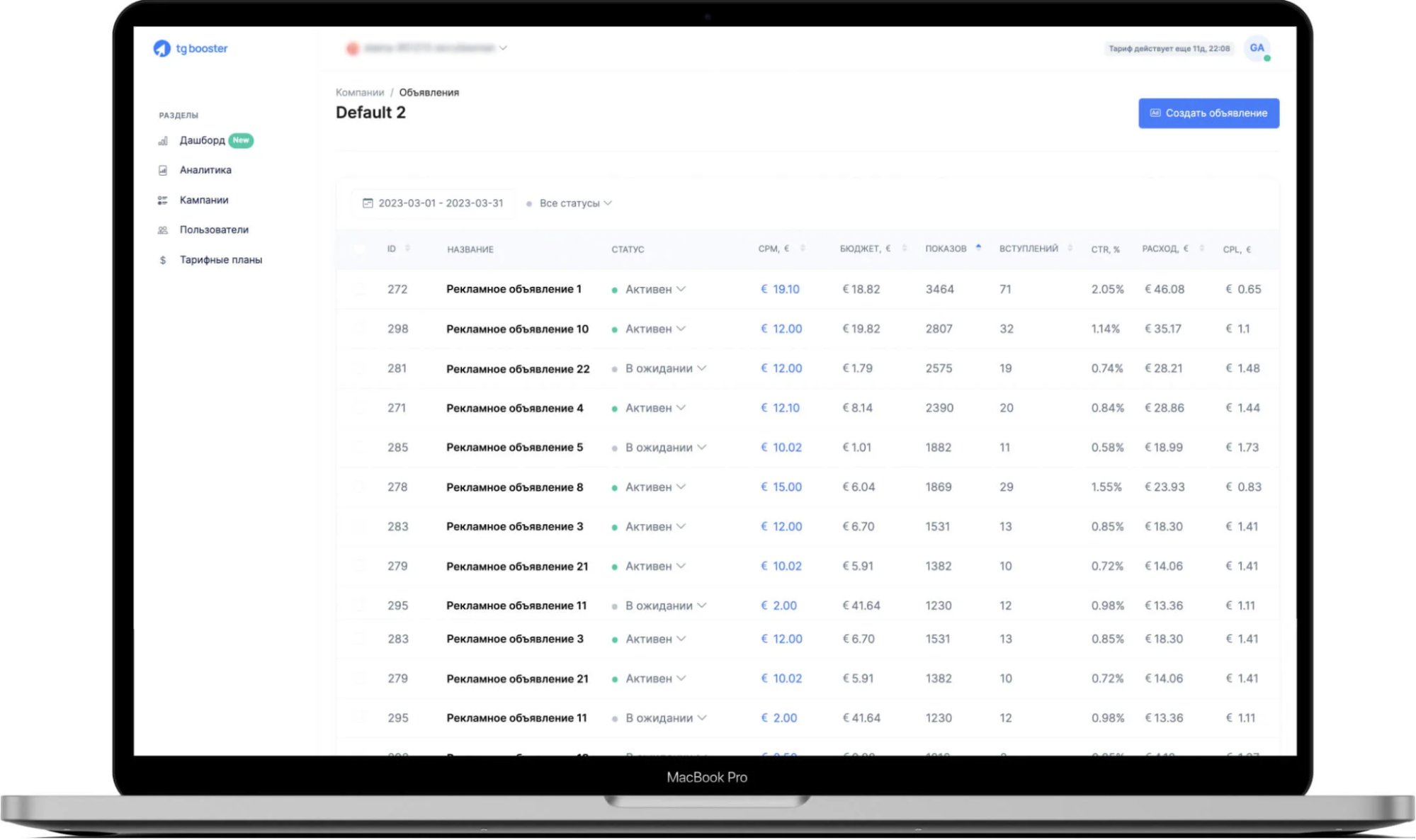The width and height of the screenshot is (1416, 840).
Task: Click the calendar icon in date filter
Action: click(x=368, y=203)
